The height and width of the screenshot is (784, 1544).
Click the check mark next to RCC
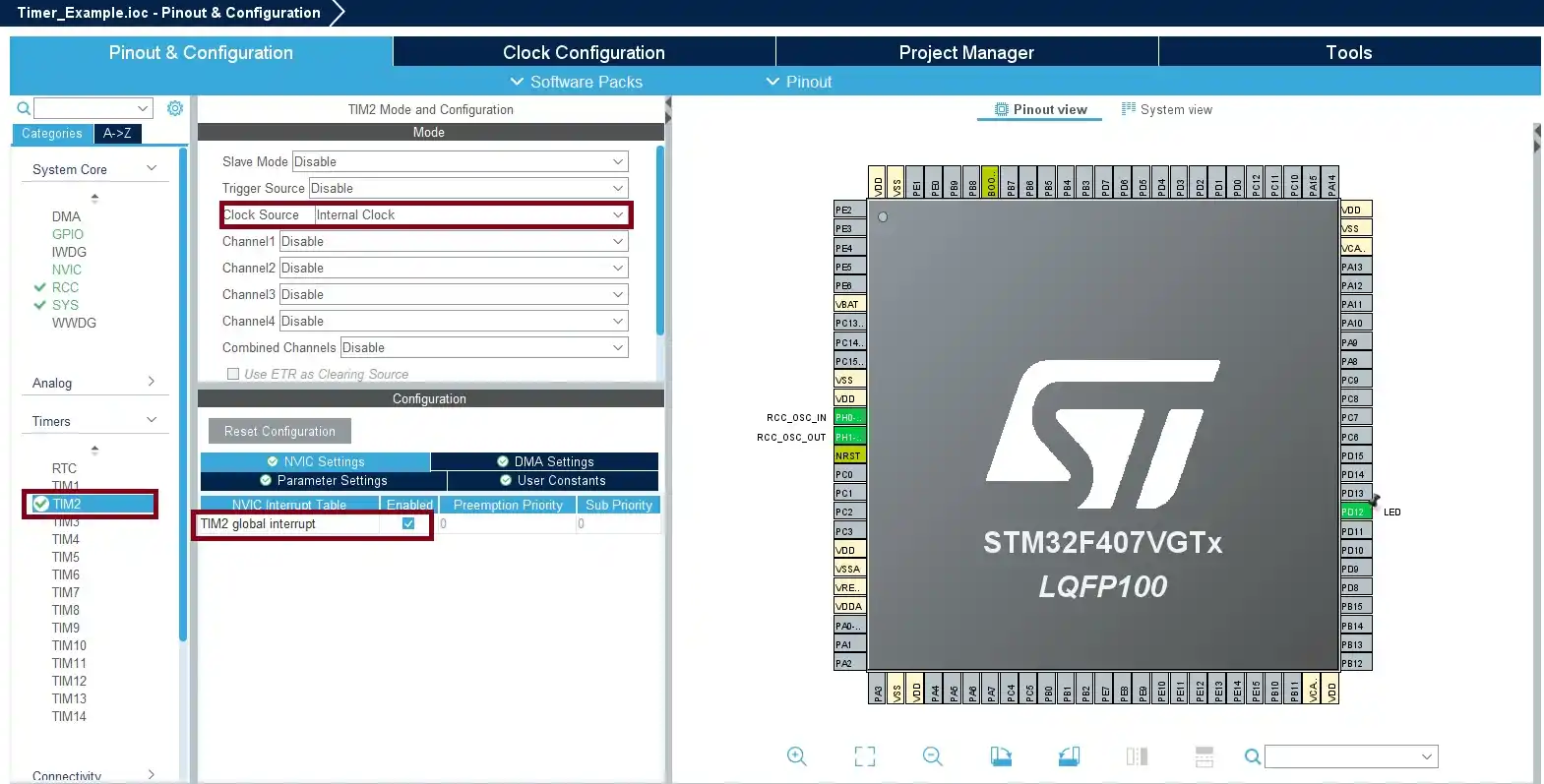click(40, 287)
